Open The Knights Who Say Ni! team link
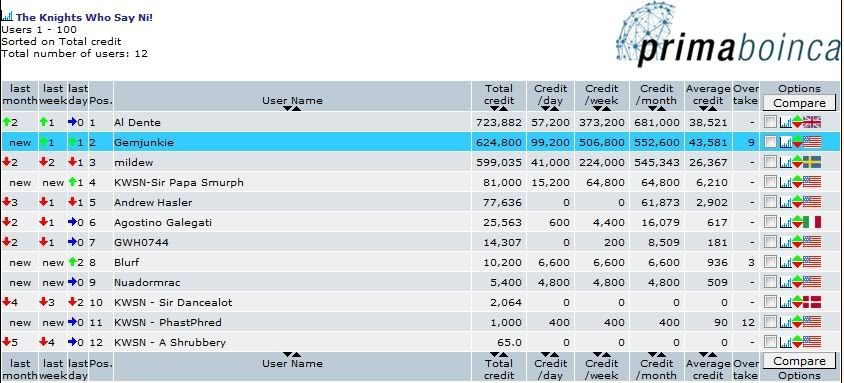844x383 pixels. click(x=84, y=17)
